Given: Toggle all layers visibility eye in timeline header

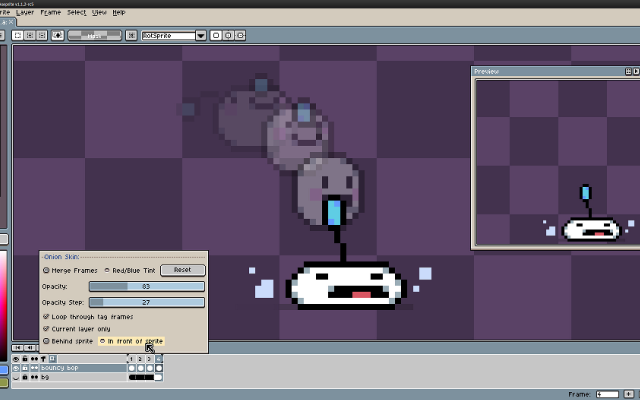Looking at the screenshot, I should [16, 359].
